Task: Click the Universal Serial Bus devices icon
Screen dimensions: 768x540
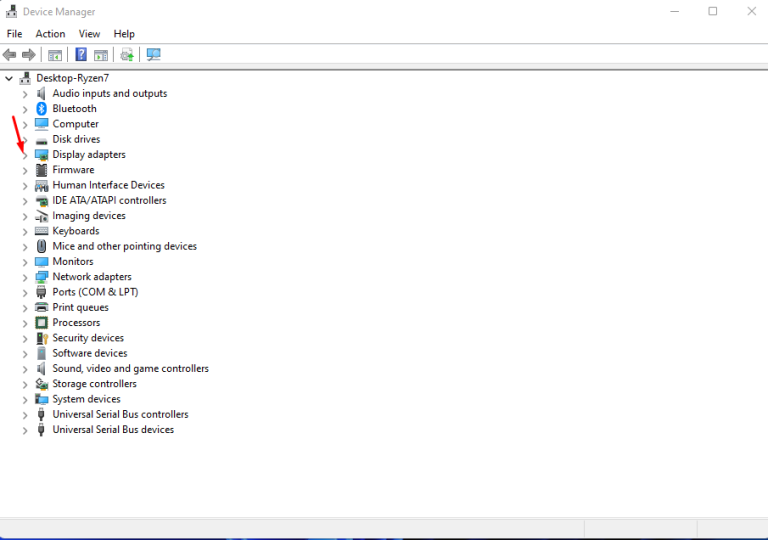Action: pos(41,430)
